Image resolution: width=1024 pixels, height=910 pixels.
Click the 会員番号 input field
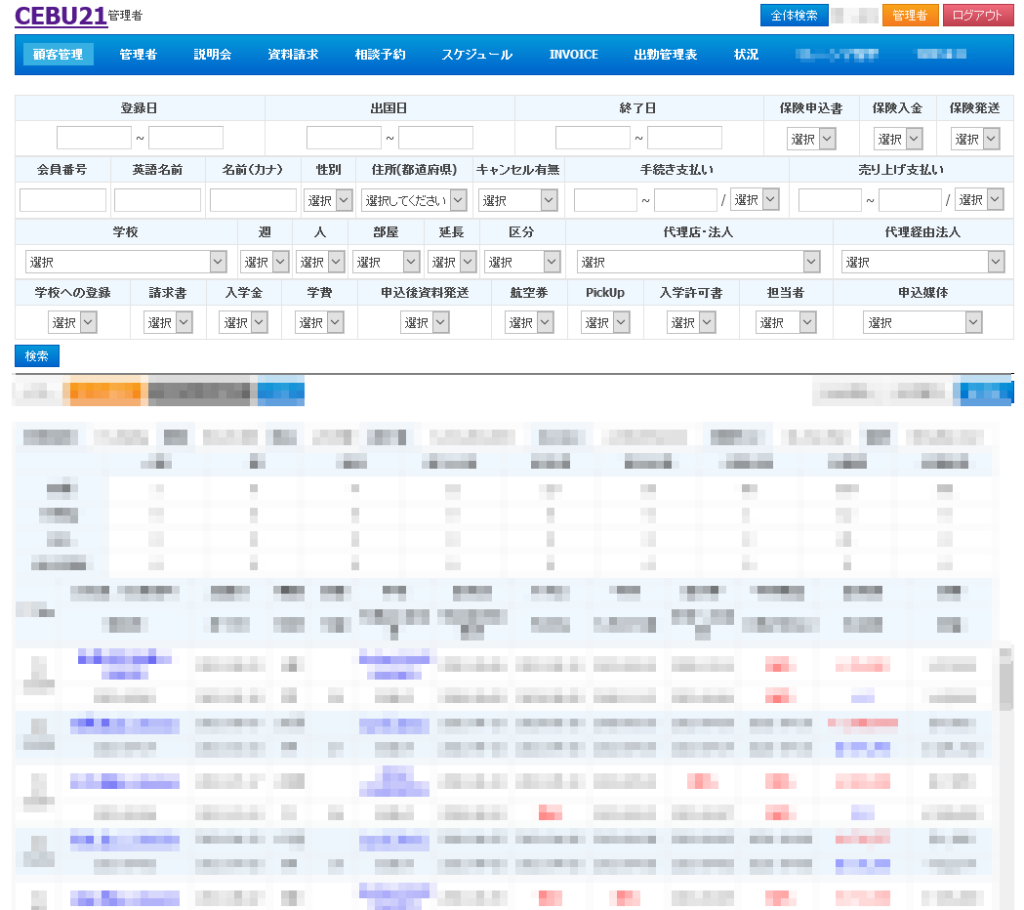(x=63, y=200)
